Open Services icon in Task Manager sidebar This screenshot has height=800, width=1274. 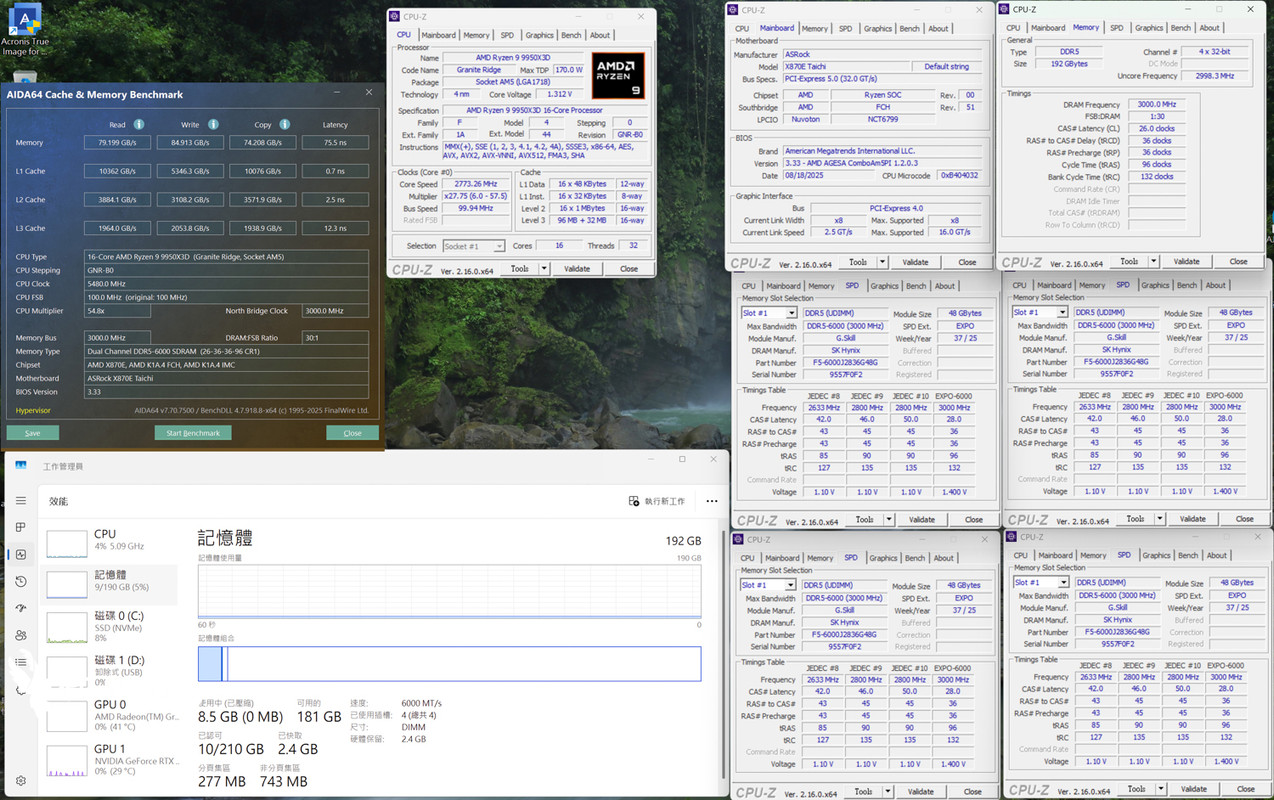pos(21,689)
